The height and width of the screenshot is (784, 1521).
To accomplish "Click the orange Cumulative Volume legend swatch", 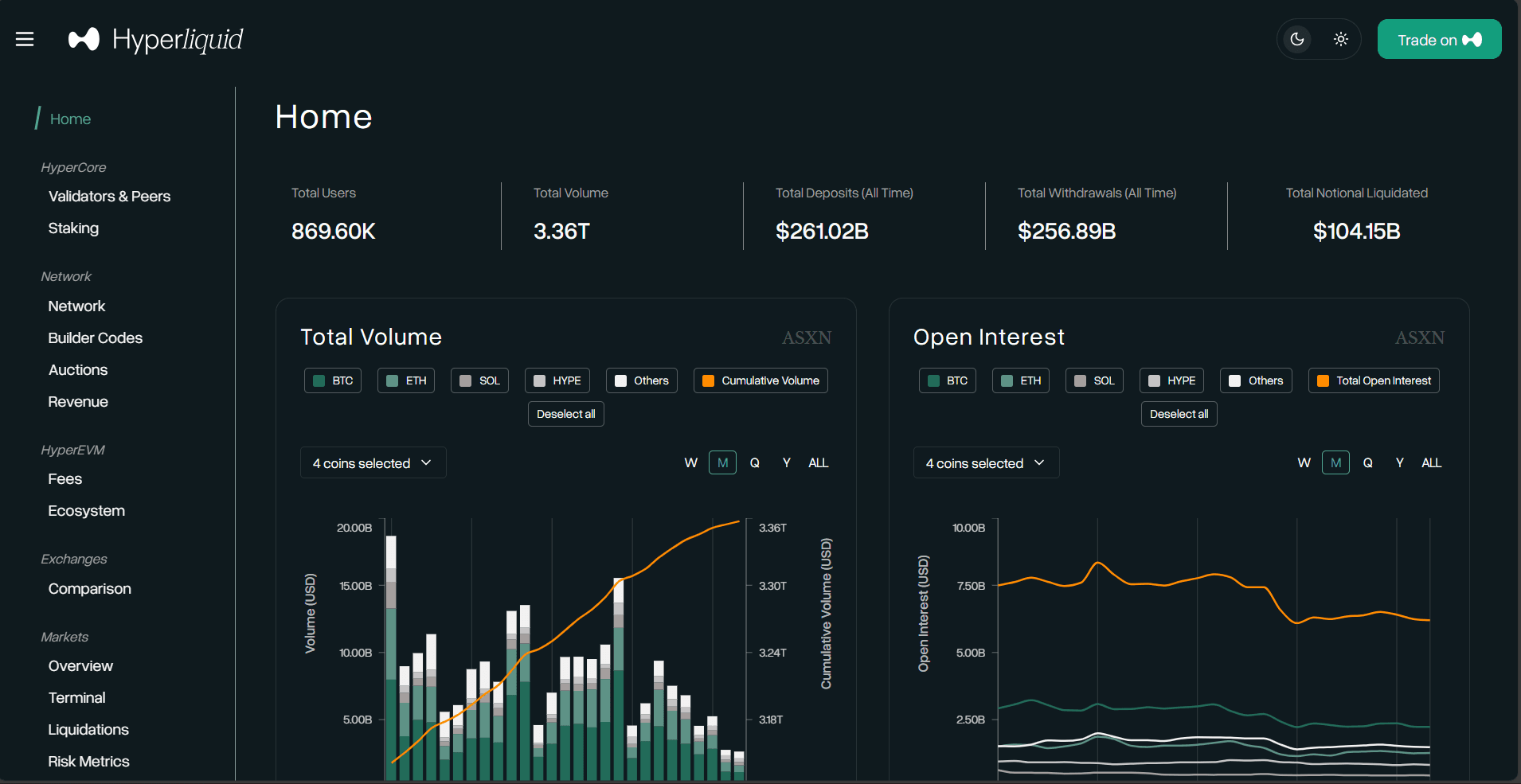I will tap(708, 380).
